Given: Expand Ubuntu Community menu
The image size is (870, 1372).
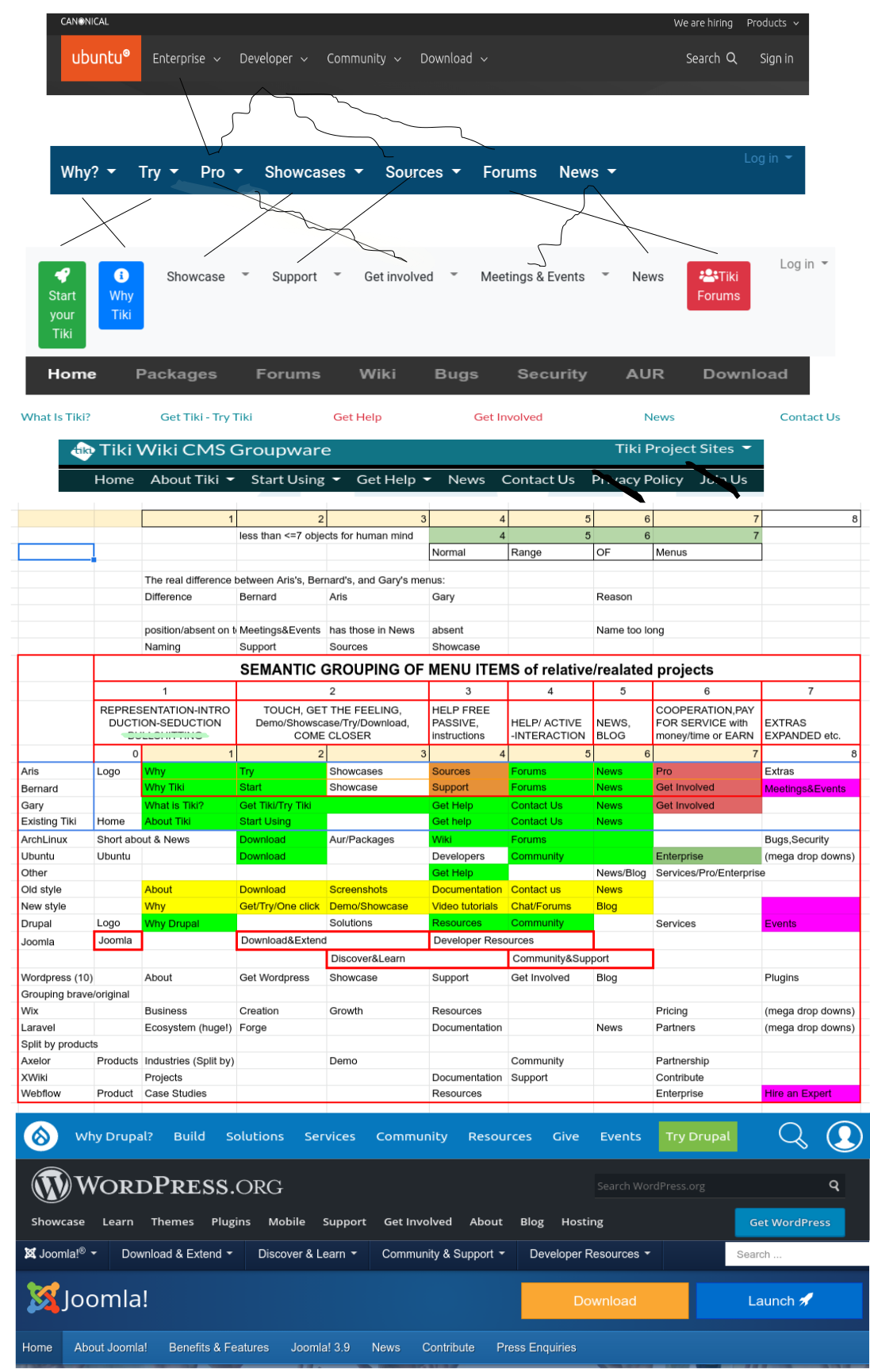Looking at the screenshot, I should [364, 59].
